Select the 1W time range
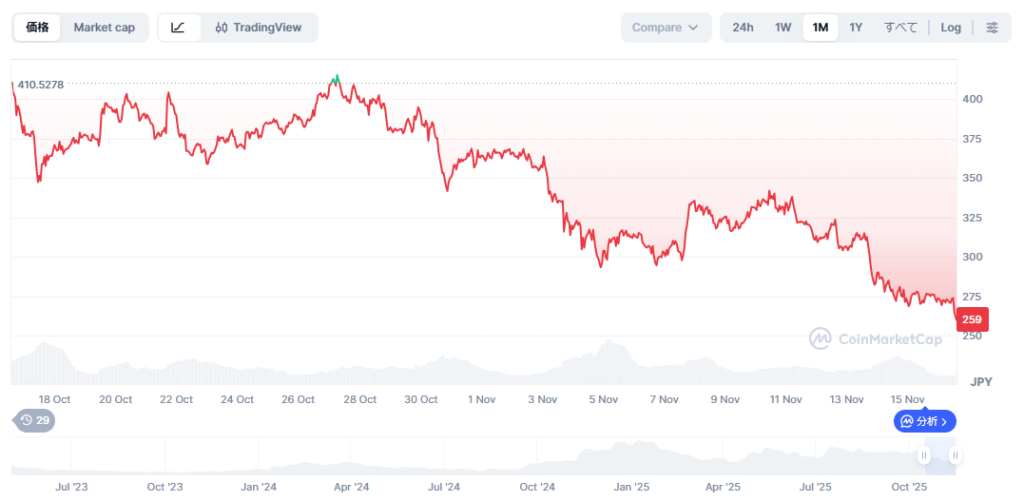The width and height of the screenshot is (1024, 501). pyautogui.click(x=783, y=27)
